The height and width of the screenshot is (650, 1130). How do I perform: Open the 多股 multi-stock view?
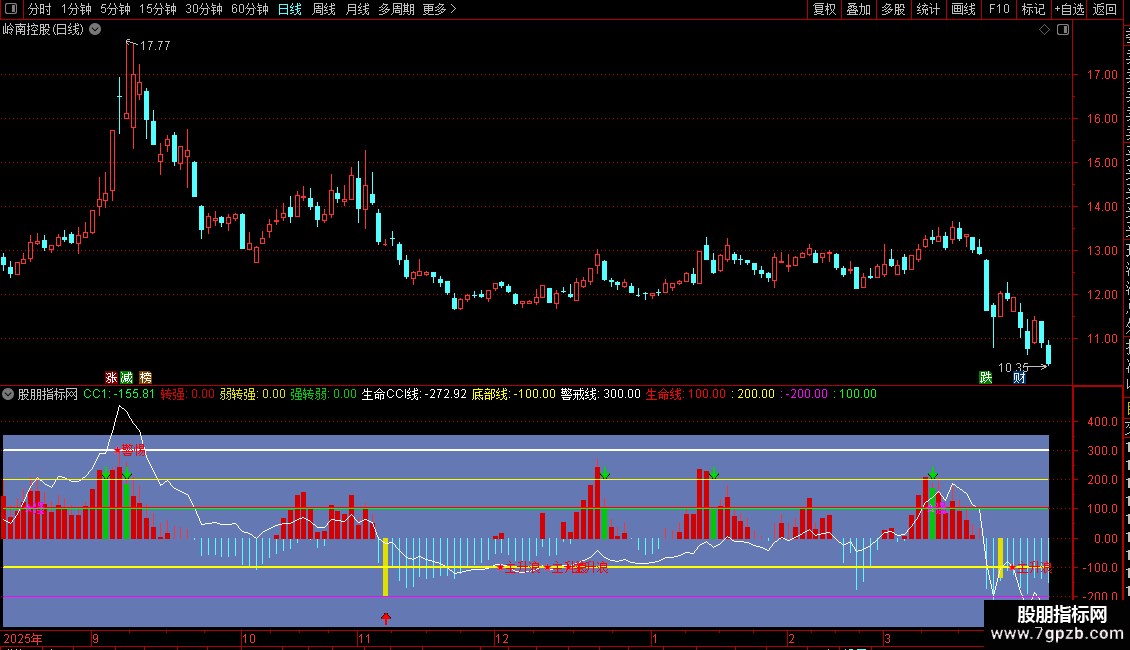click(893, 9)
